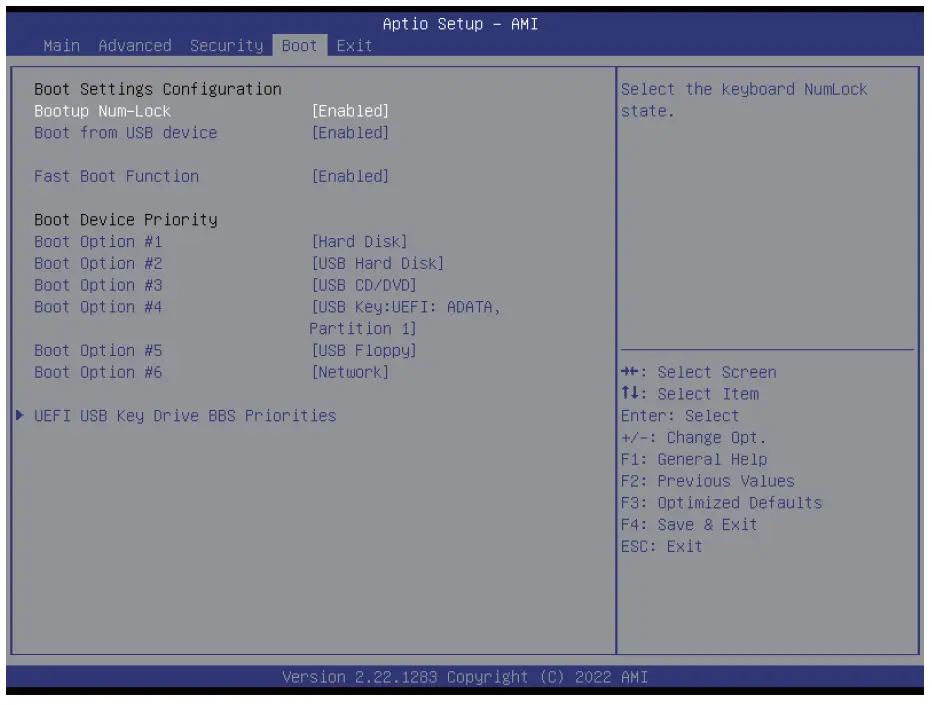Viewport: 932px width, 705px height.
Task: Open the Advanced tab
Action: (135, 46)
